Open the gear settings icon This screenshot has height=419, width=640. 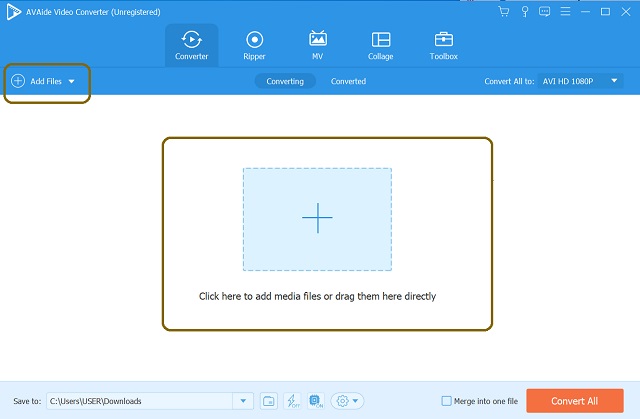[x=342, y=401]
